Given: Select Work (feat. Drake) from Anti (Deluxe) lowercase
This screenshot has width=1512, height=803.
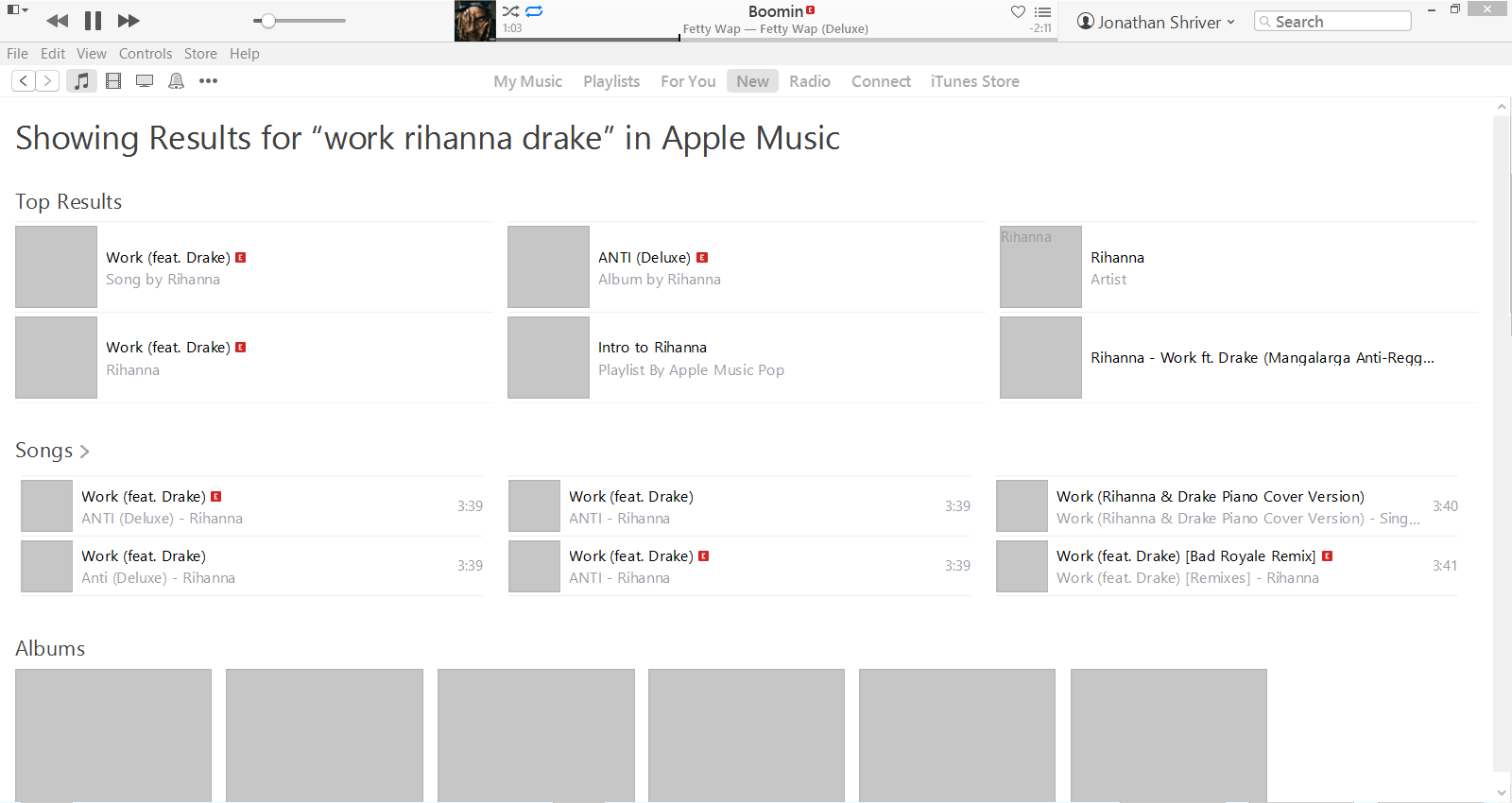Looking at the screenshot, I should 252,566.
